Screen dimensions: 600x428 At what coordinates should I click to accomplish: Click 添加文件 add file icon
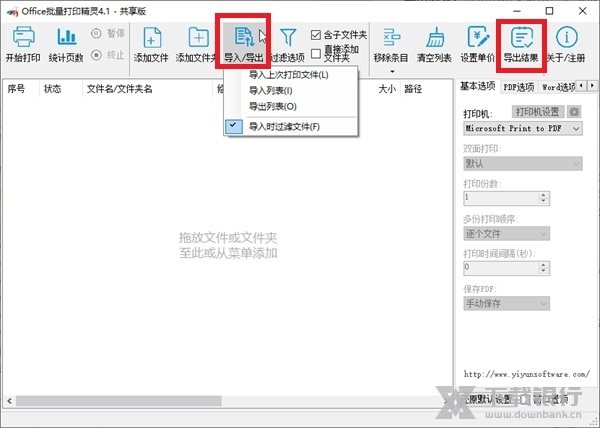pyautogui.click(x=152, y=37)
